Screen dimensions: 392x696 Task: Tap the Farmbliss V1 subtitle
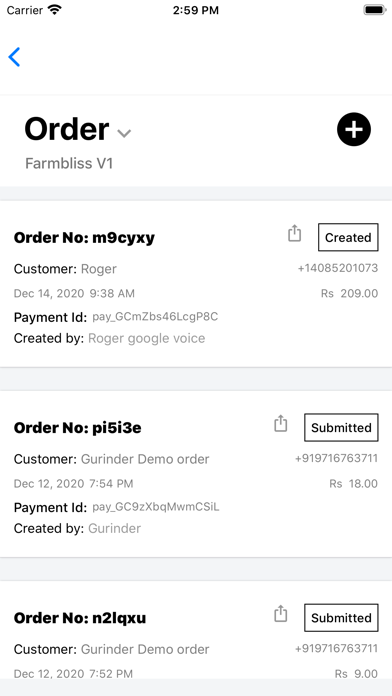coord(69,163)
